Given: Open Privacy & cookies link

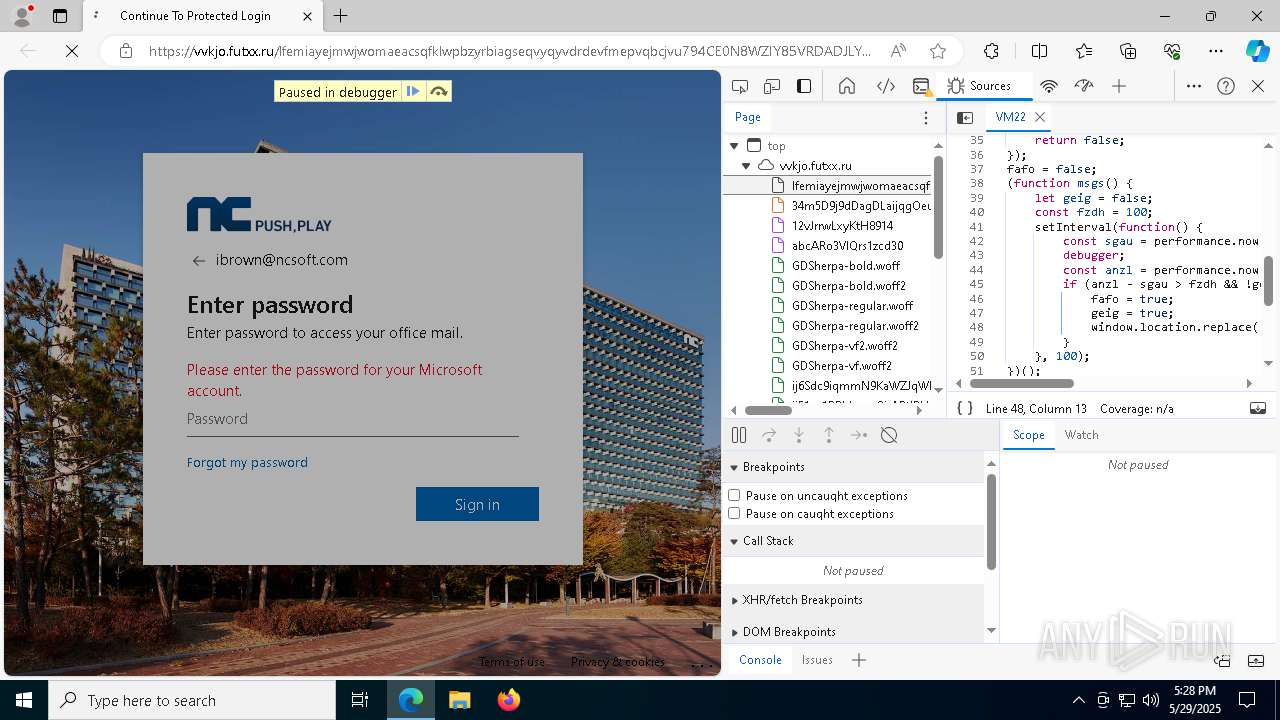Looking at the screenshot, I should point(618,662).
